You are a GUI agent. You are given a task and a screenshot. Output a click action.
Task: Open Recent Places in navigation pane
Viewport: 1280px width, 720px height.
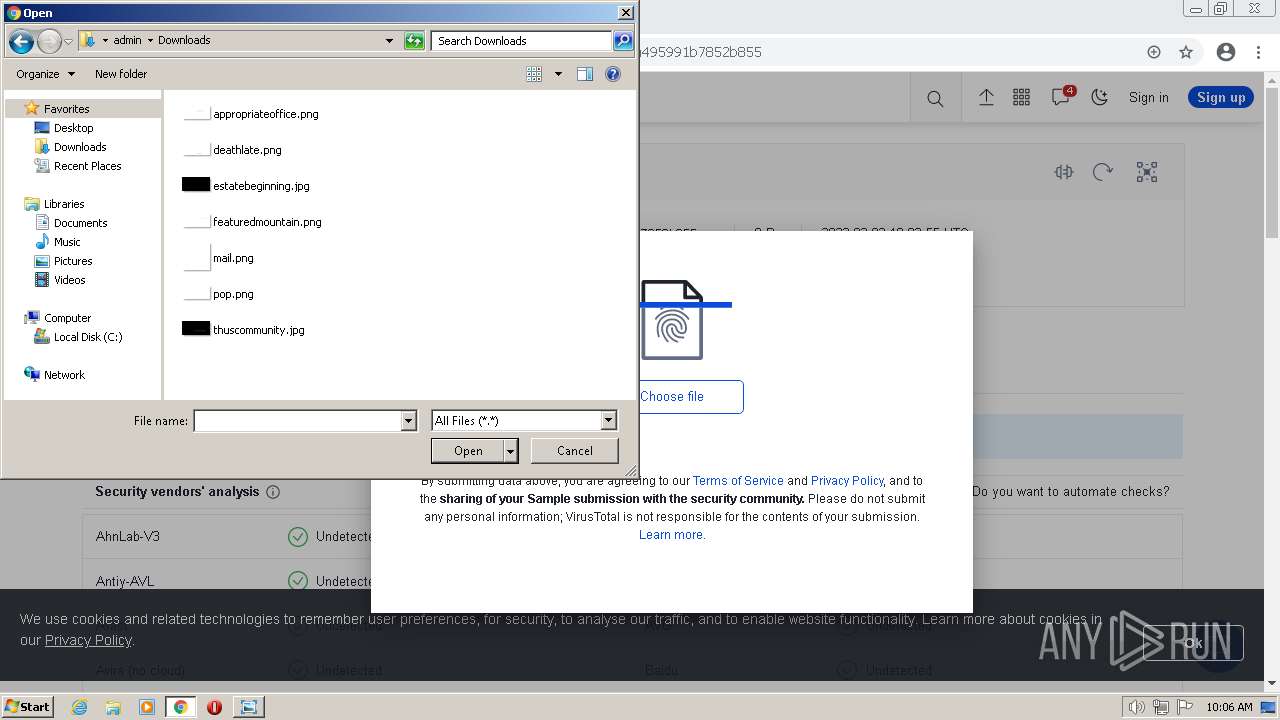point(87,166)
